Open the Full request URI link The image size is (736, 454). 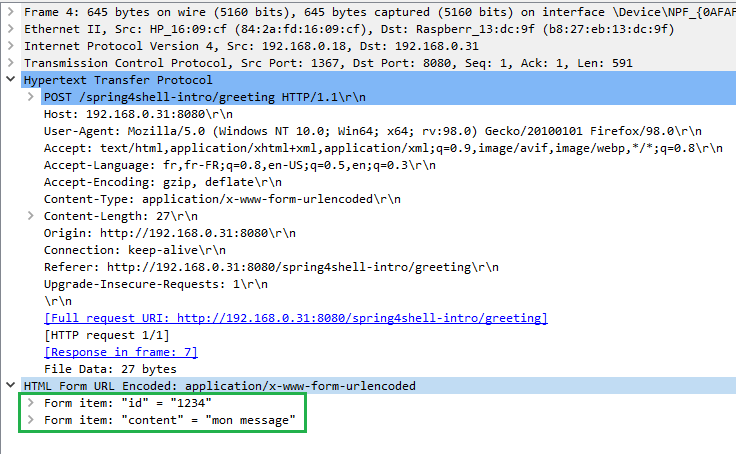pos(296,318)
